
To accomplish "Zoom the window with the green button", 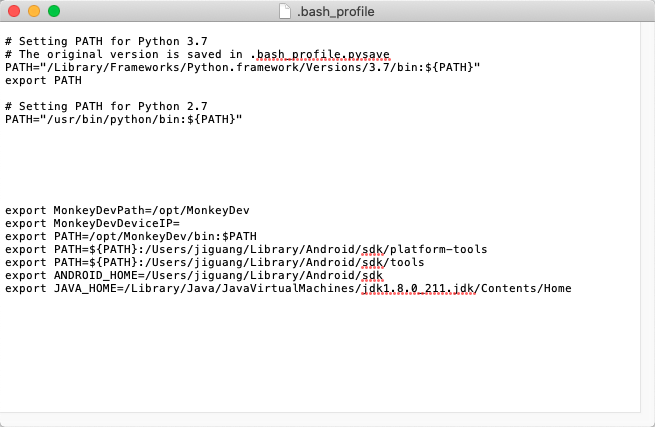I will 54,11.
